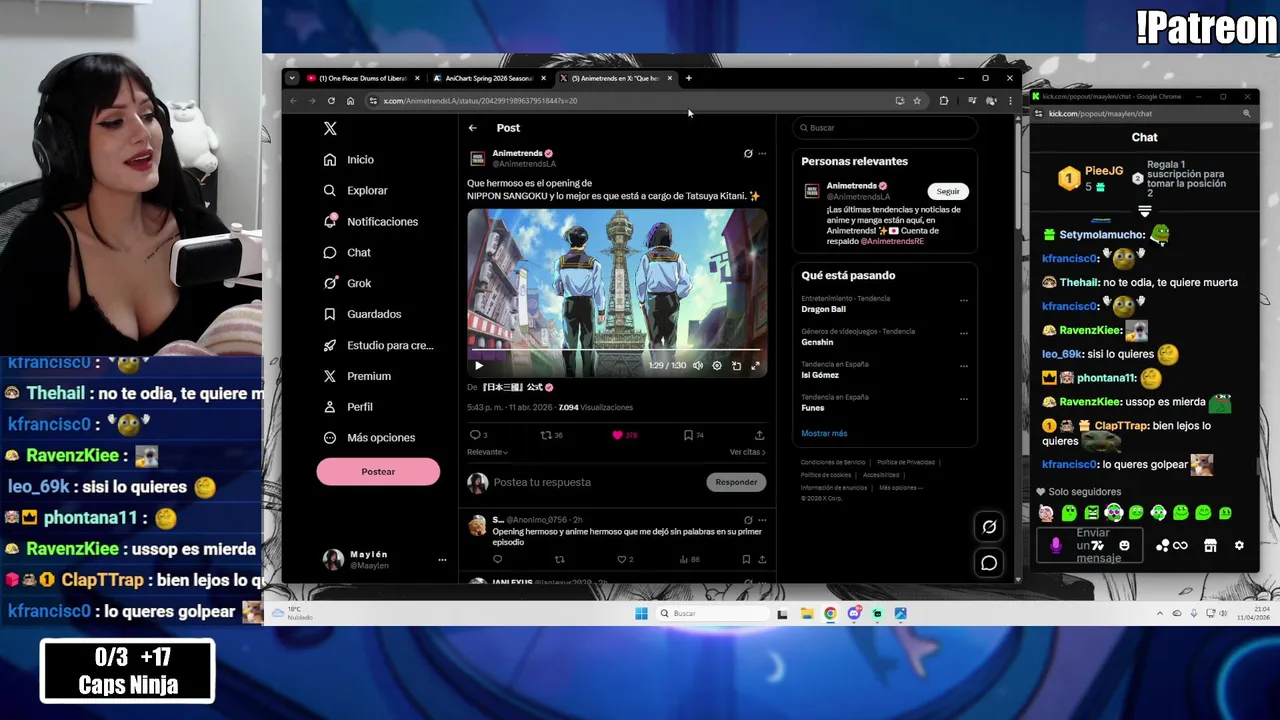Click the infinity icon in Kick chat

(1180, 546)
